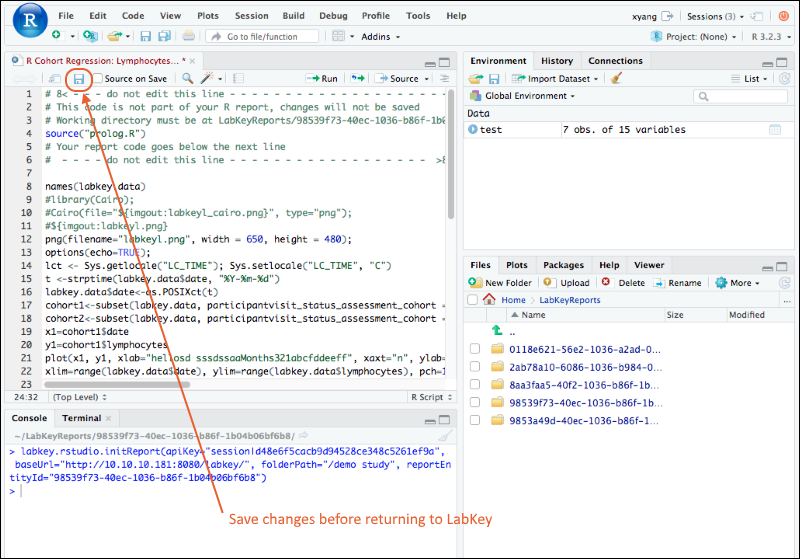Click the print document icon
Image resolution: width=800 pixels, height=559 pixels.
coord(188,36)
